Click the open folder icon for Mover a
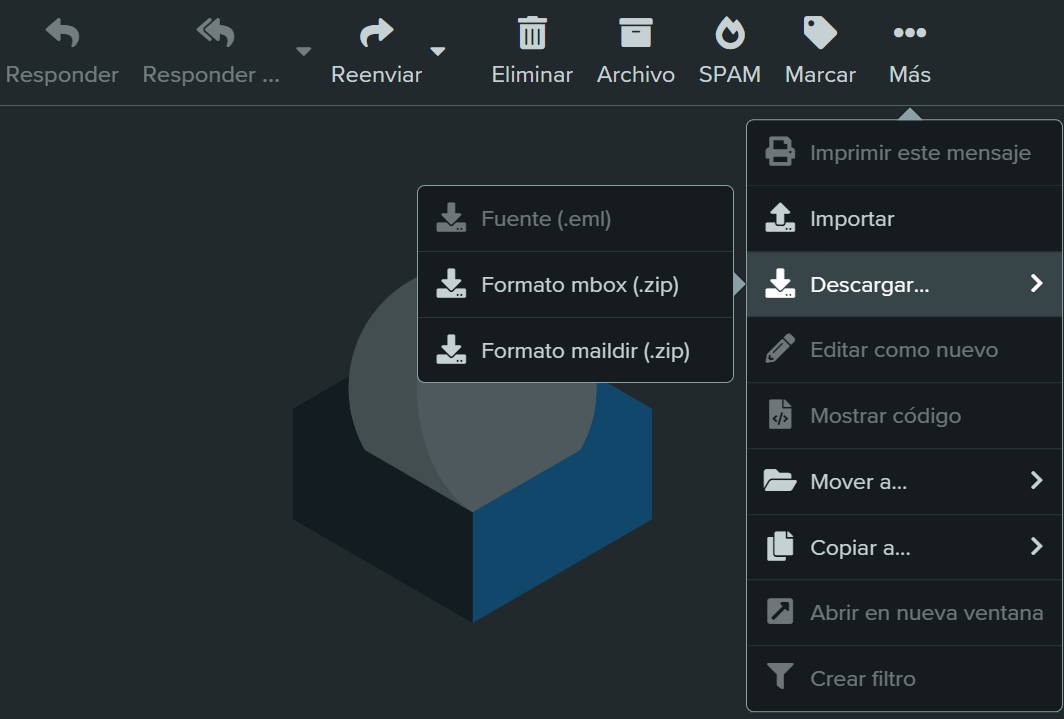This screenshot has width=1064, height=719. pos(780,480)
